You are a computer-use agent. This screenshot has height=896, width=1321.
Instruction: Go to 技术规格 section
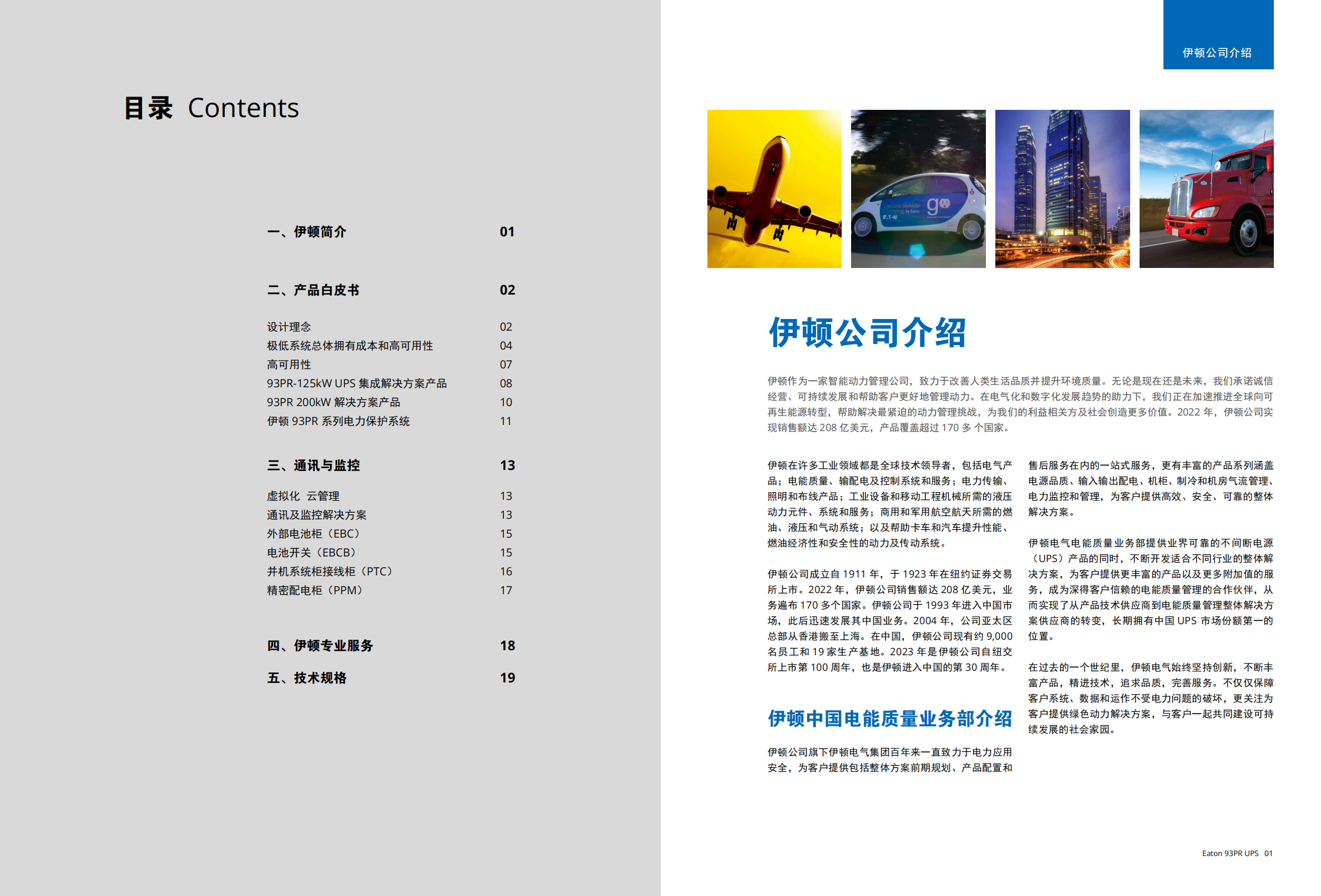click(x=307, y=677)
